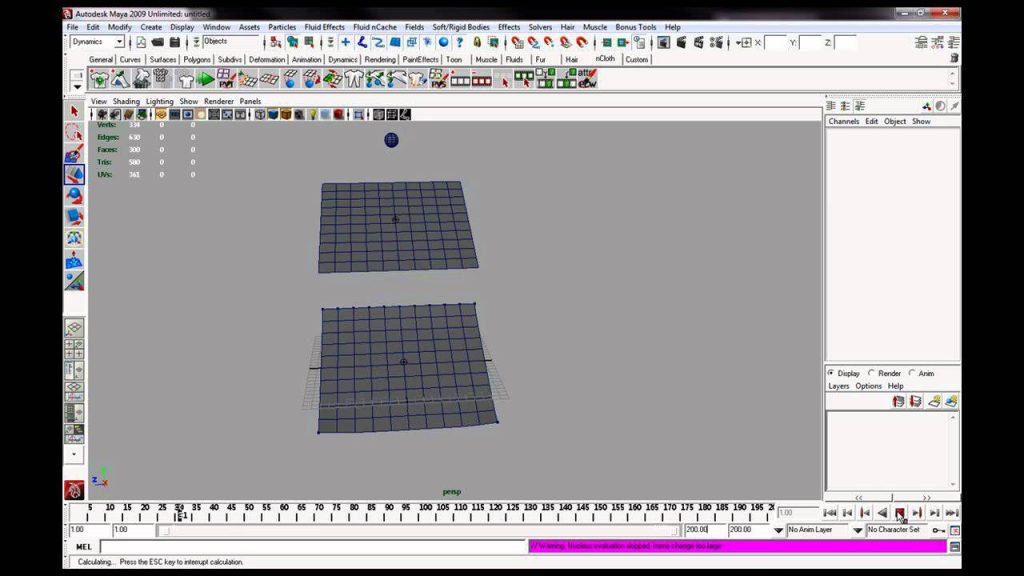
Task: Click the current time marker on timeline
Action: point(179,513)
